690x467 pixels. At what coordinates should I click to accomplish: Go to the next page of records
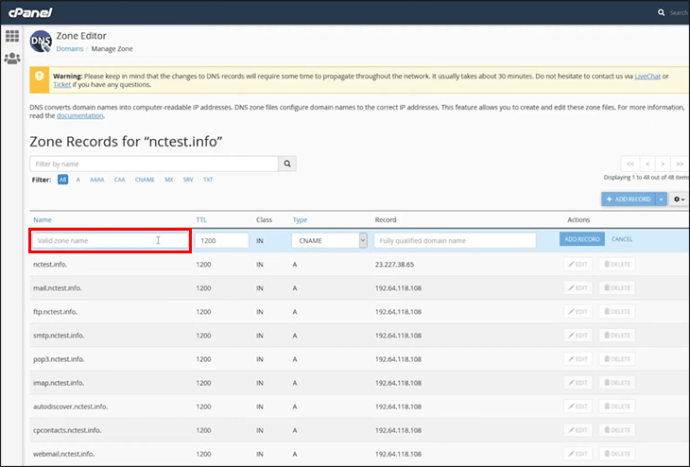(662, 164)
